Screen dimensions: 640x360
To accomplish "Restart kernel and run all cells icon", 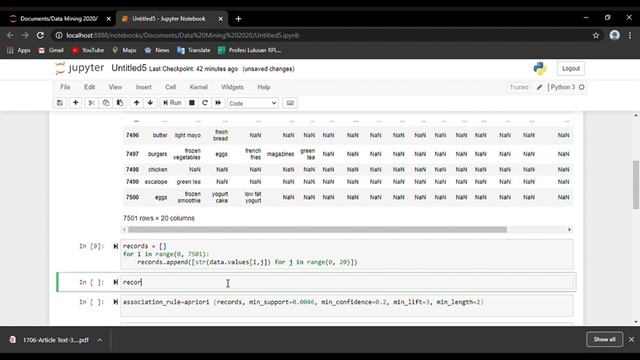I will click(218, 103).
